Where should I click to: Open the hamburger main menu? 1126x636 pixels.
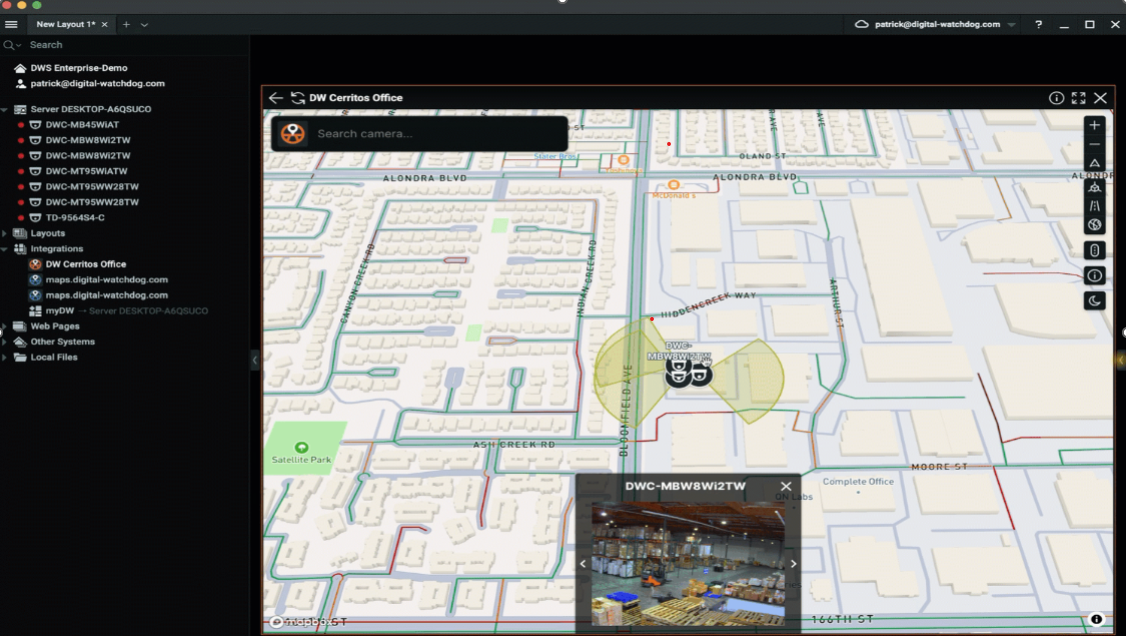11,24
